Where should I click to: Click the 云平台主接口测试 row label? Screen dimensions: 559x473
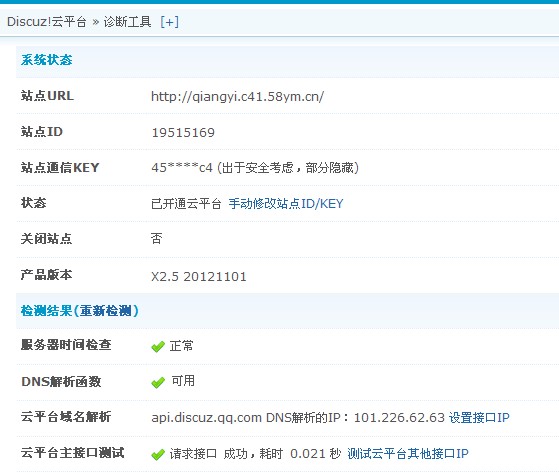pos(72,453)
